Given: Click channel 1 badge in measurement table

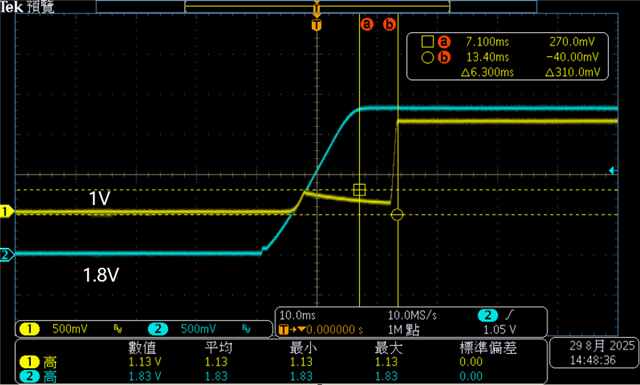Looking at the screenshot, I should click(29, 362).
